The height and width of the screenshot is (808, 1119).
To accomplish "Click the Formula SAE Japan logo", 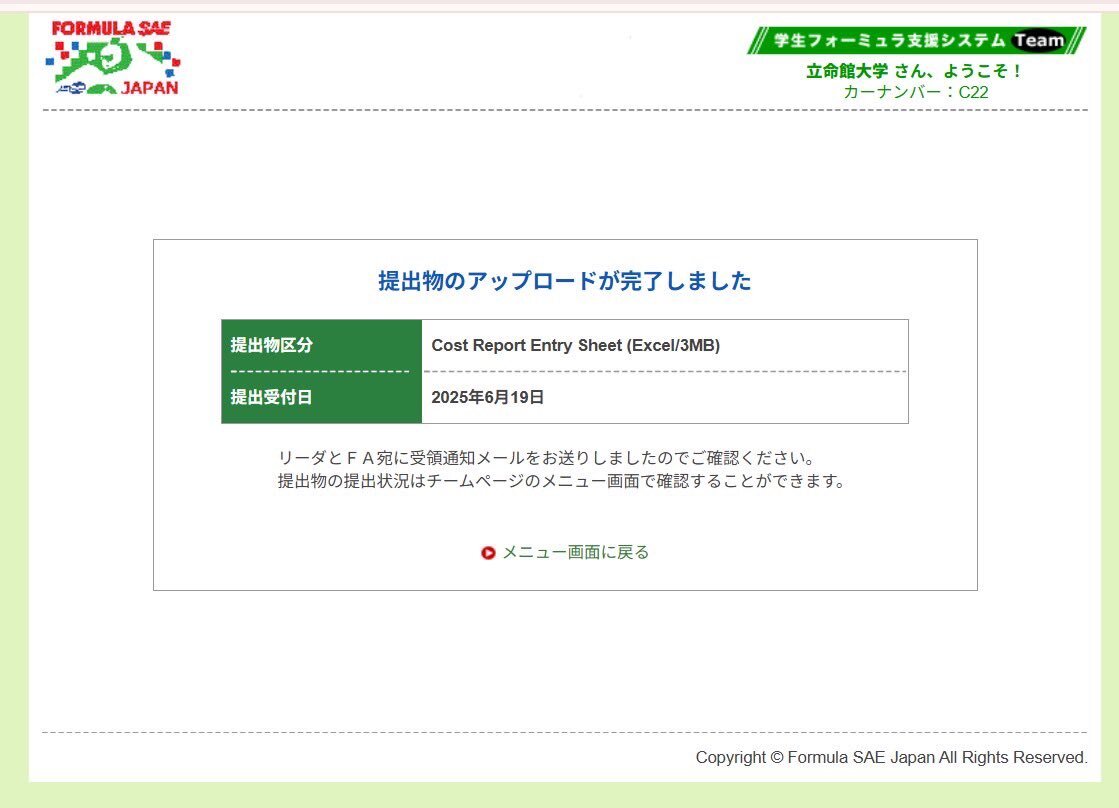I will (x=113, y=58).
